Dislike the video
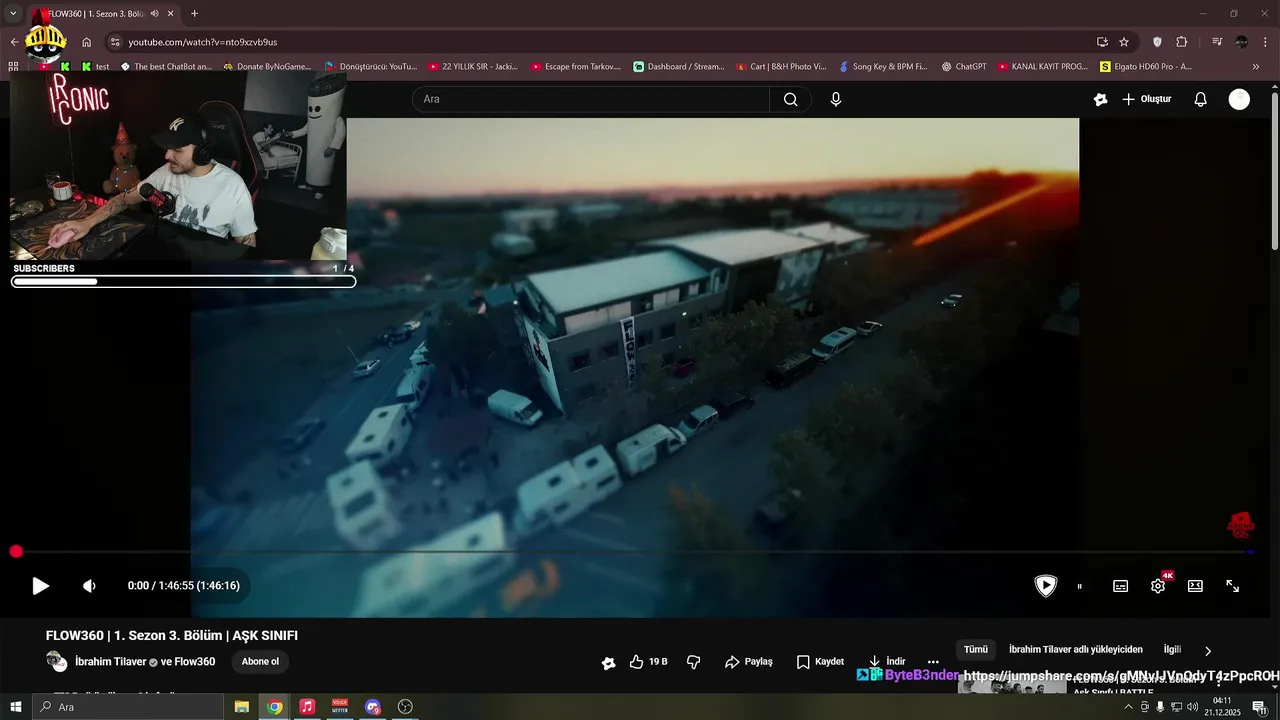The image size is (1280, 720). click(693, 662)
